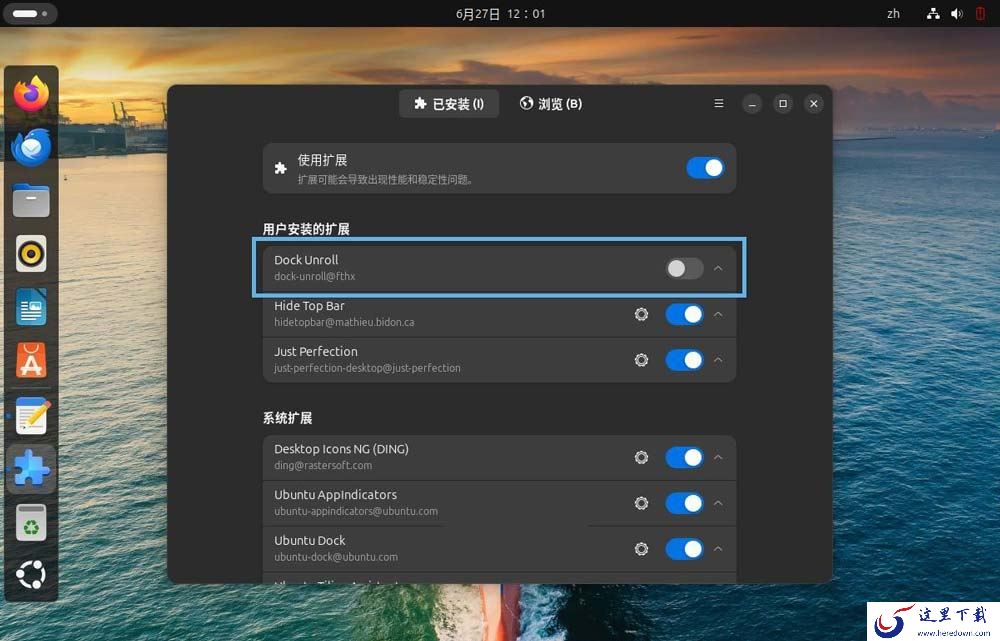
Task: Open Firefox from the dock
Action: point(31,94)
